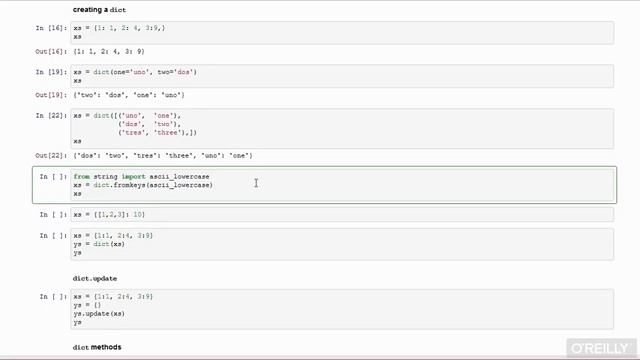
Task: Click output Out[22] with 'dos': 'two'
Action: coord(163,156)
